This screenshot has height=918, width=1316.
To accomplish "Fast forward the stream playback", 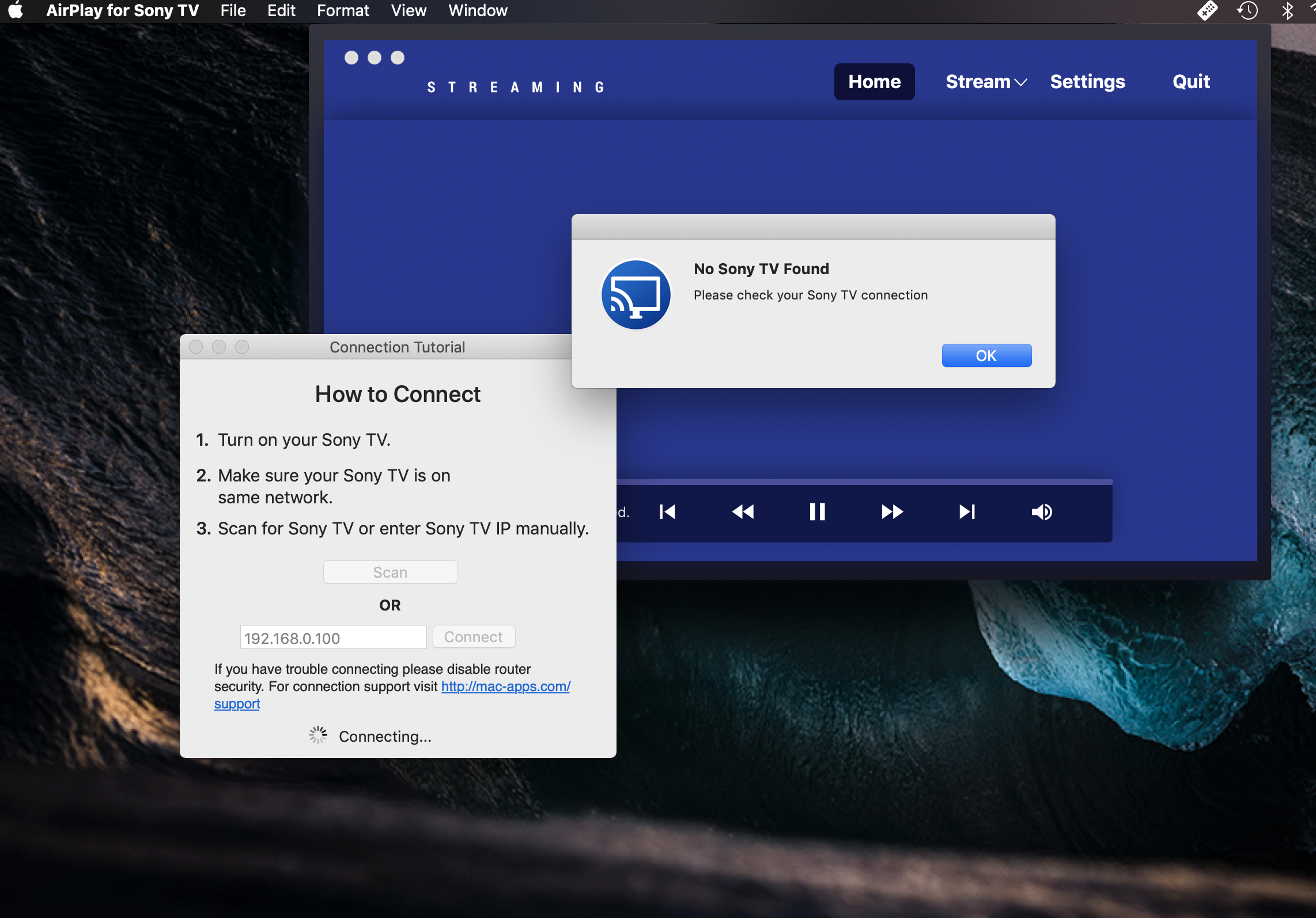I will click(x=892, y=511).
